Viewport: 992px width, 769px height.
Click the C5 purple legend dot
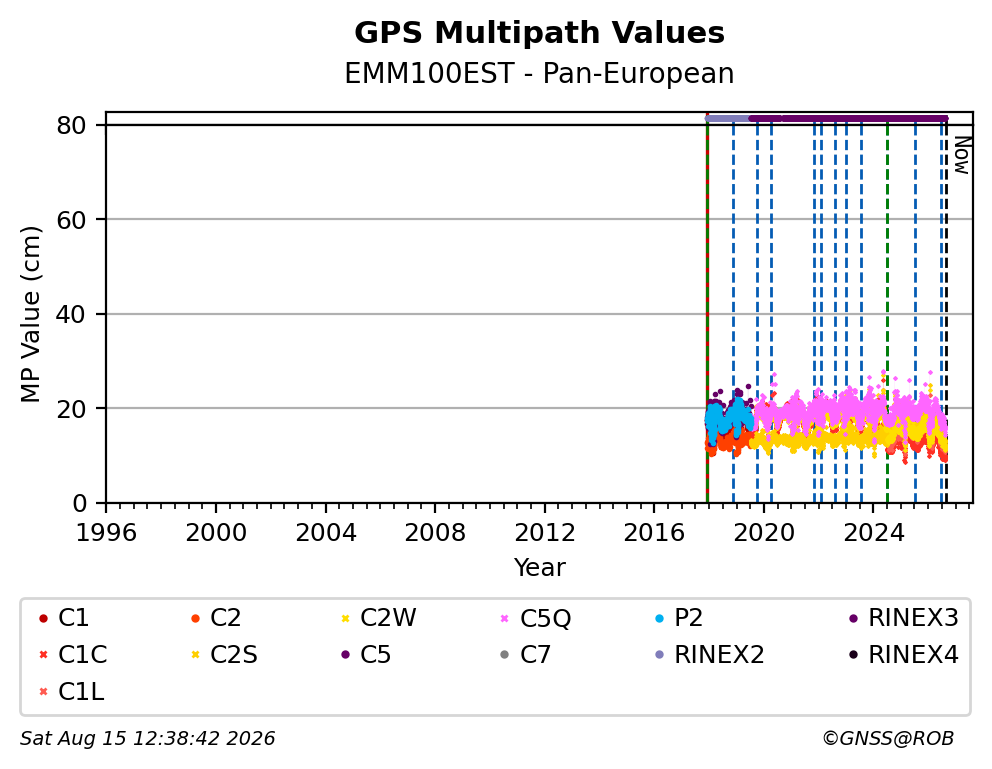point(345,655)
